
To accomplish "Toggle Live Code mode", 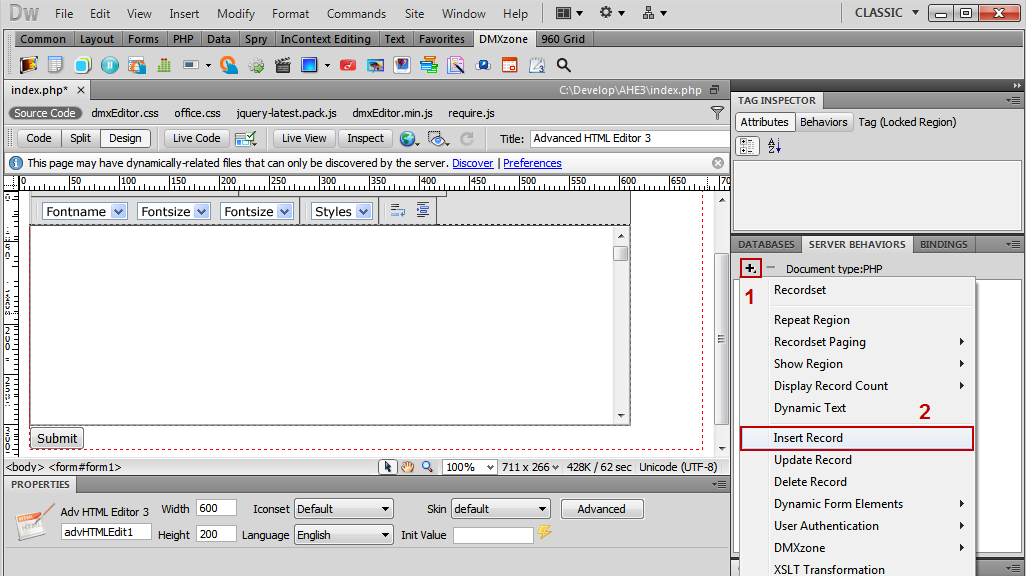I will point(196,138).
